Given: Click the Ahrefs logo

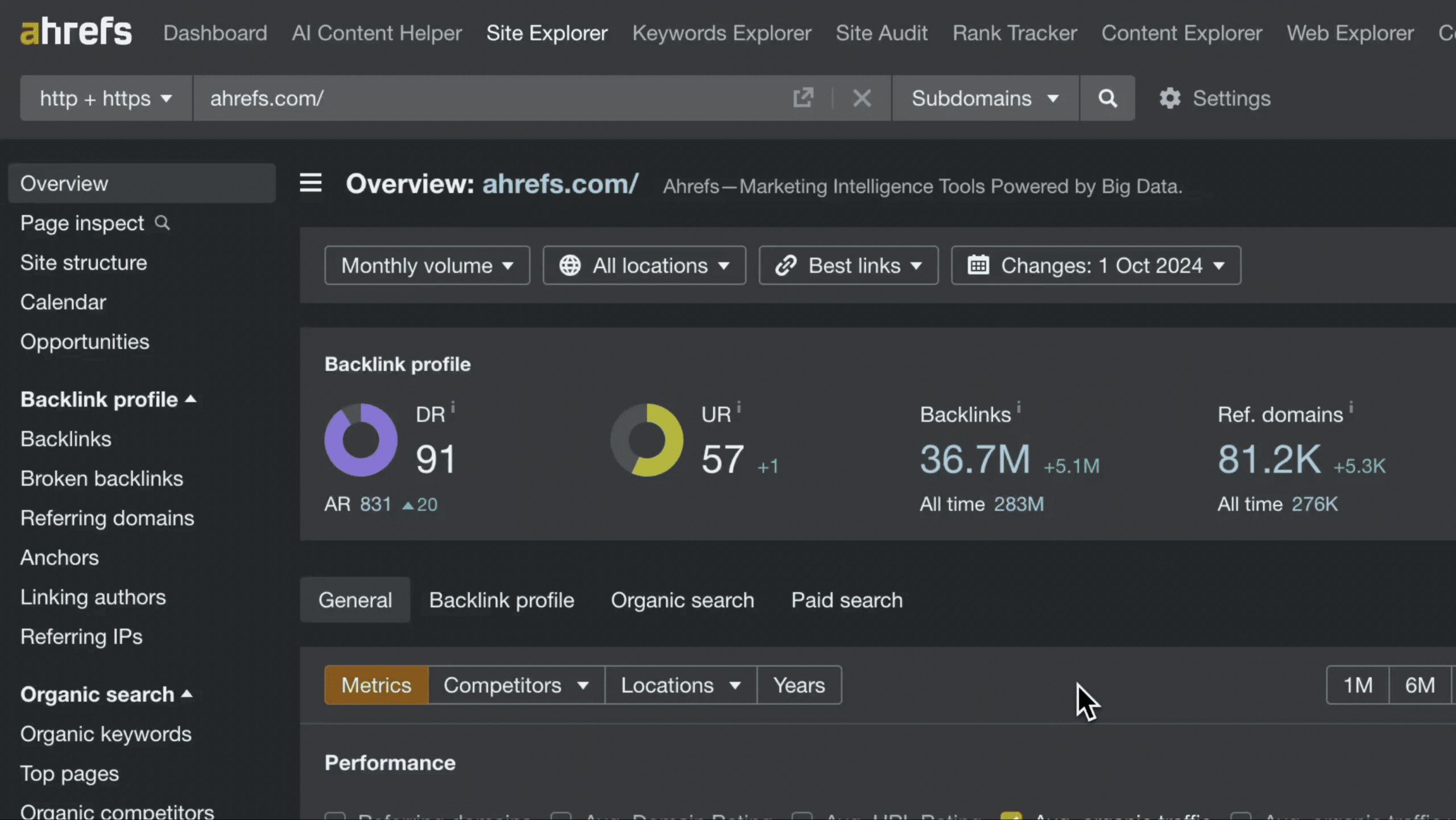Looking at the screenshot, I should pos(76,32).
